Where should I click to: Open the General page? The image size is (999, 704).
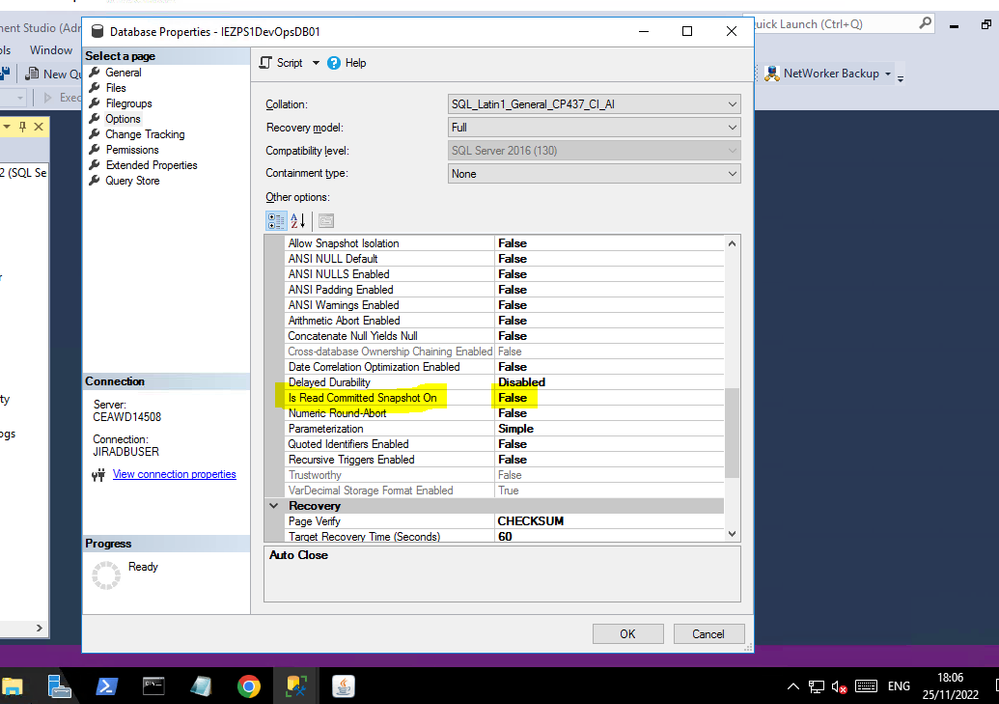tap(123, 73)
